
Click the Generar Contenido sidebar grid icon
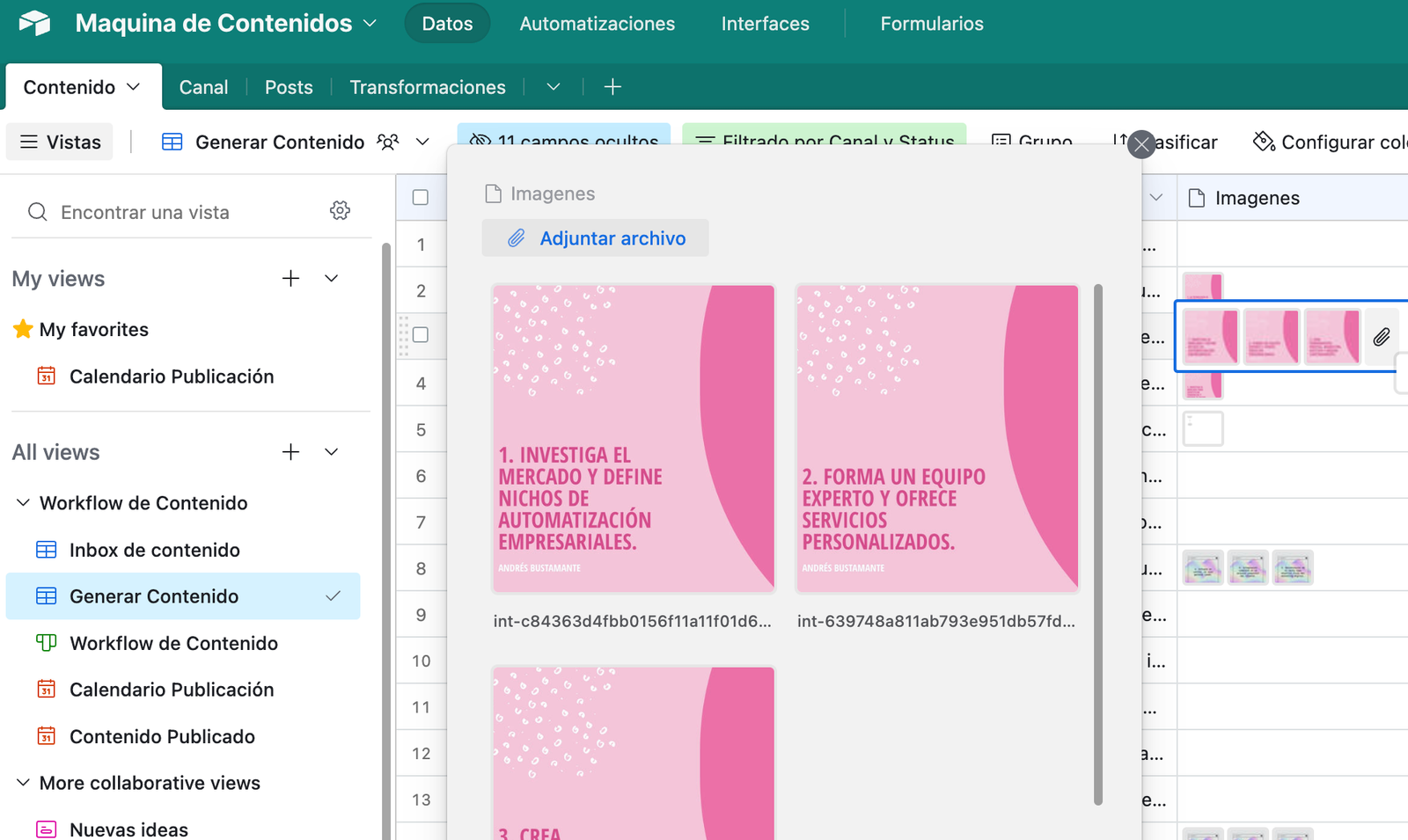[46, 596]
